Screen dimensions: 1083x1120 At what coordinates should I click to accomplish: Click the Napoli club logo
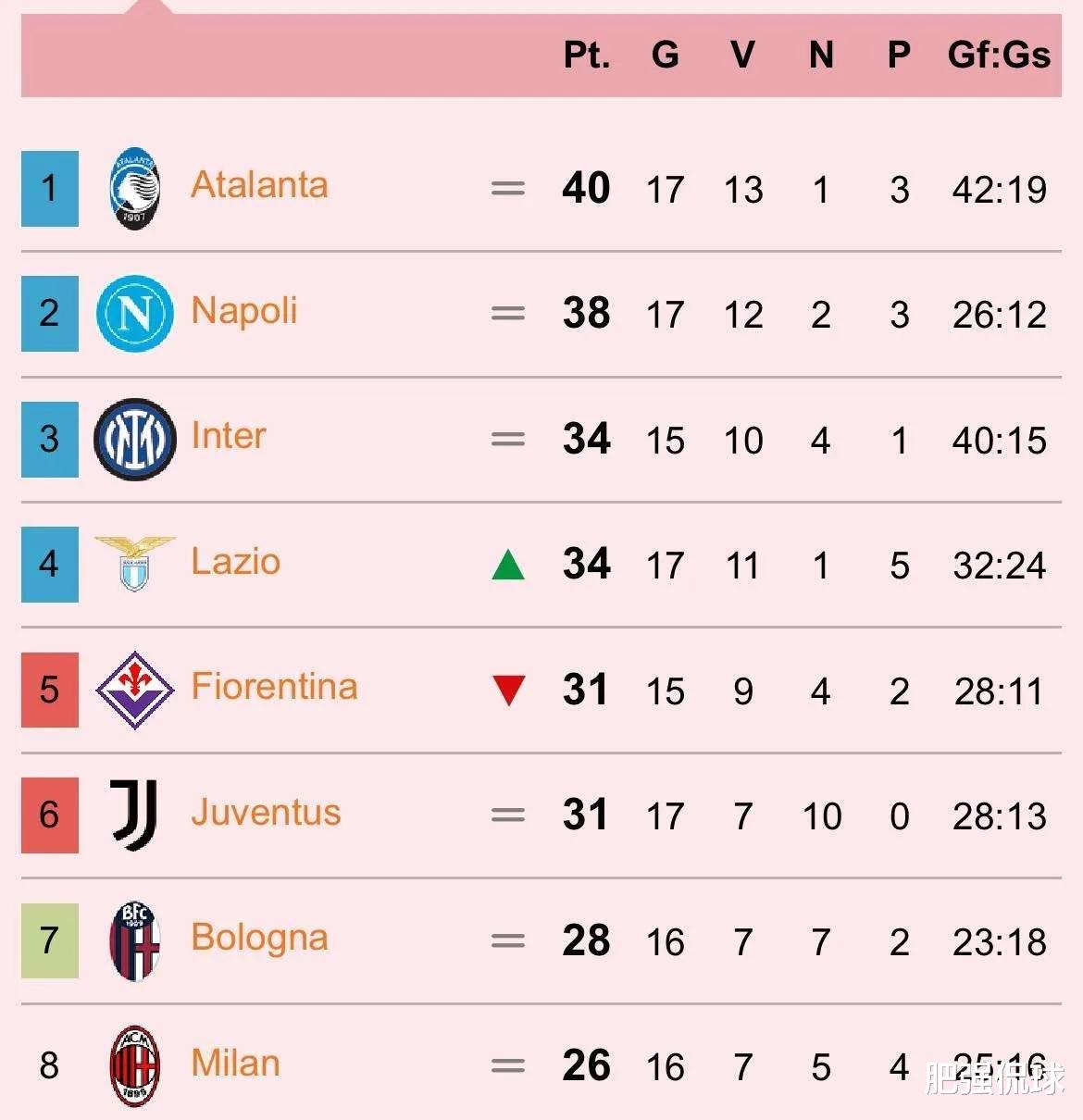(x=135, y=314)
